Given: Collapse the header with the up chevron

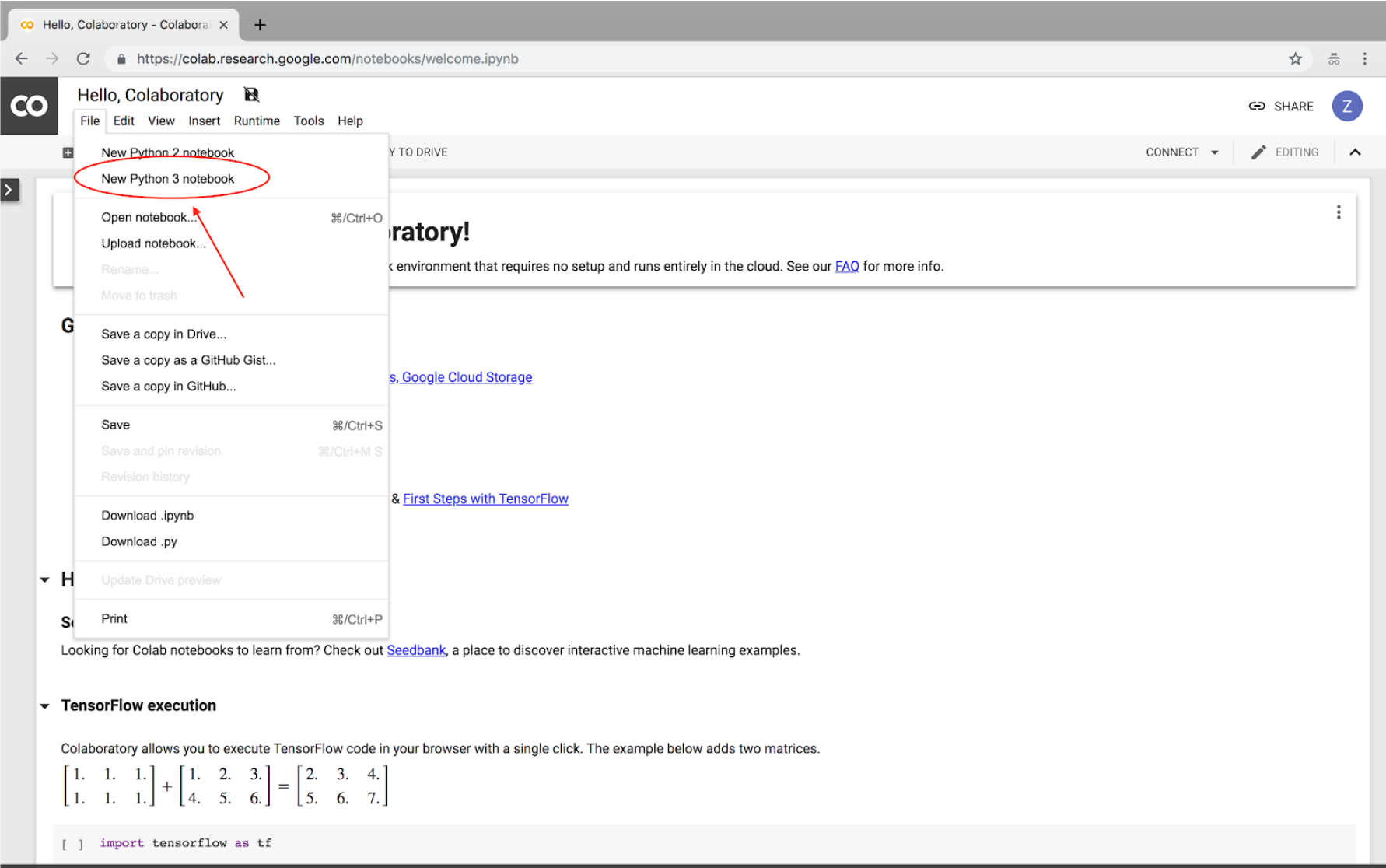Looking at the screenshot, I should [1355, 152].
